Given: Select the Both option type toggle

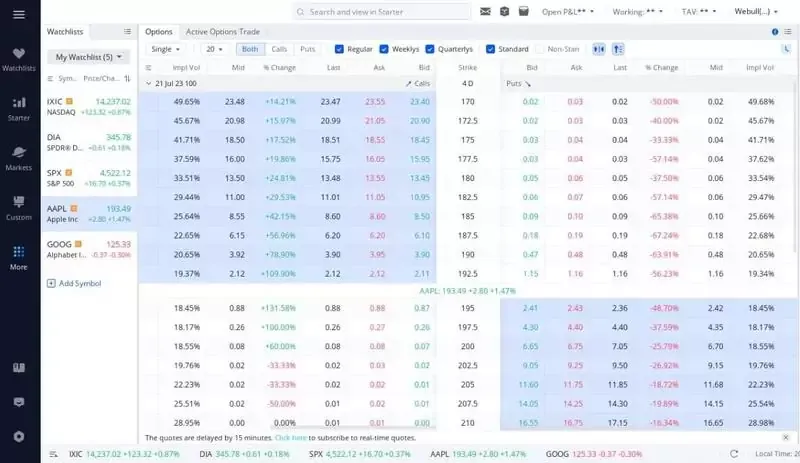Looking at the screenshot, I should 250,49.
